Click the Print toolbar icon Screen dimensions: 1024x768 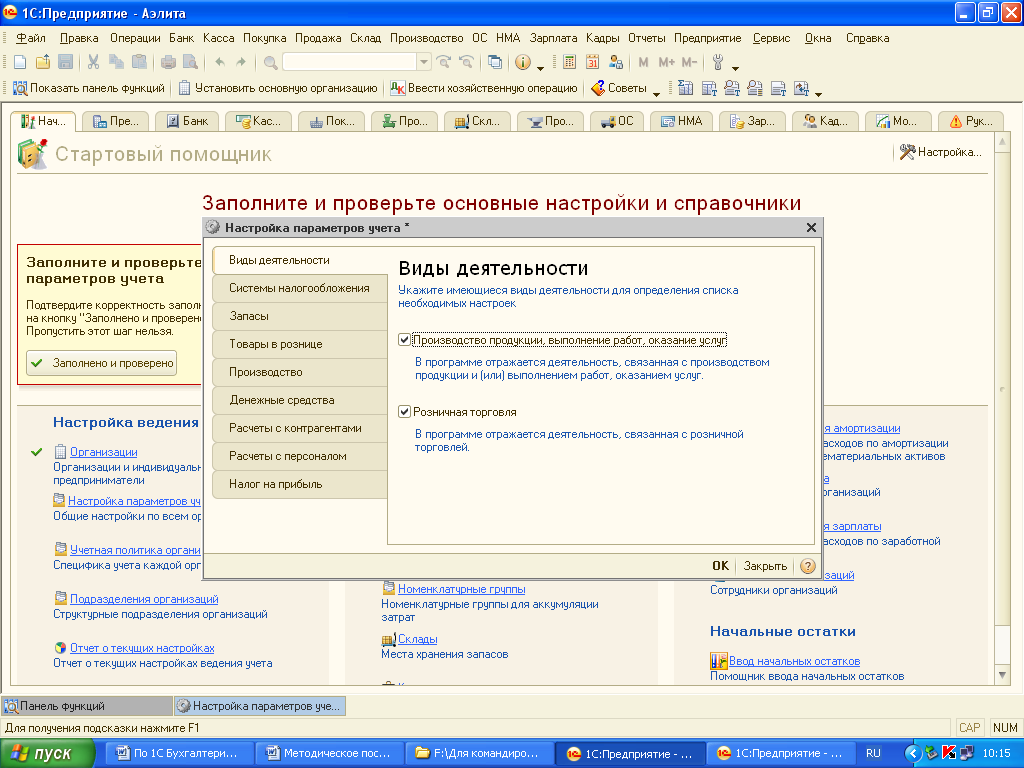point(168,62)
